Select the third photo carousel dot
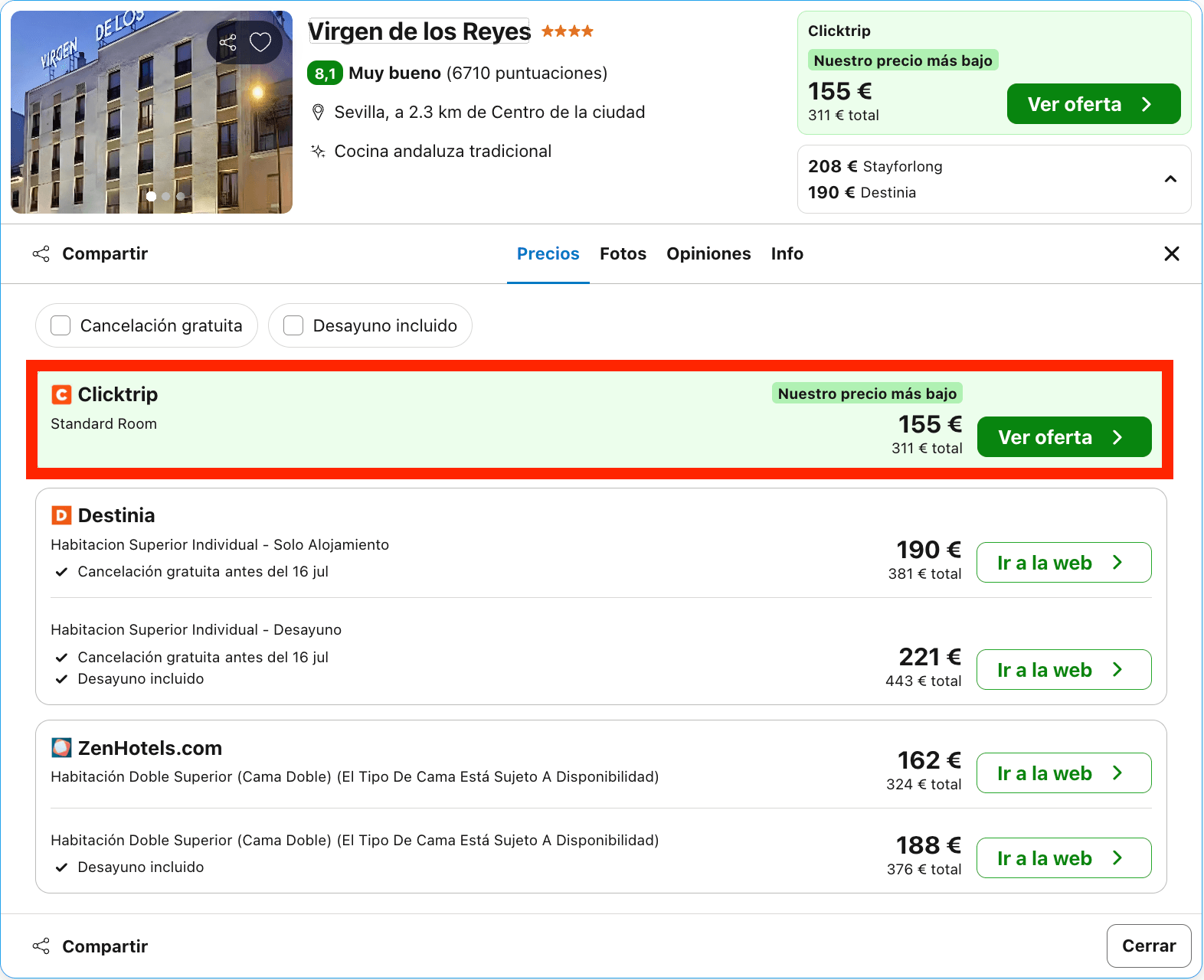This screenshot has width=1204, height=980. coord(181,196)
